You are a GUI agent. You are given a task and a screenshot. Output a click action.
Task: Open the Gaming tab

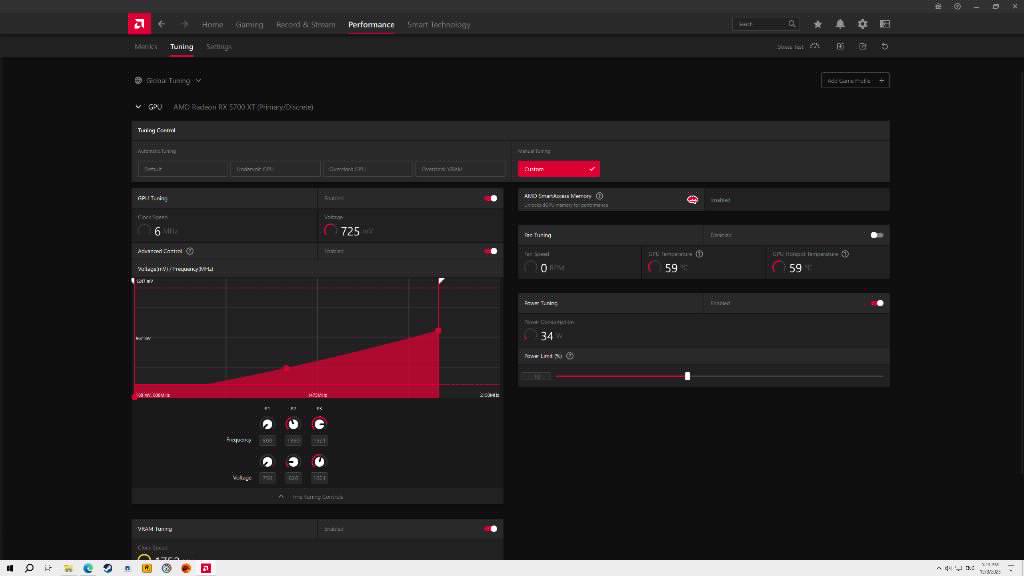point(249,25)
